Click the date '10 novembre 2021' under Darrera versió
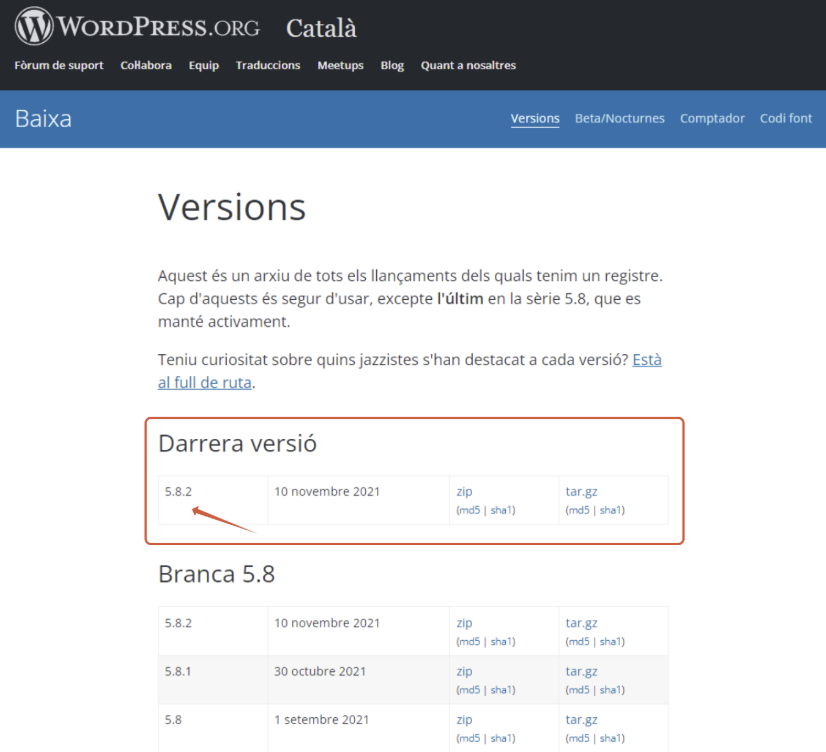 point(327,492)
